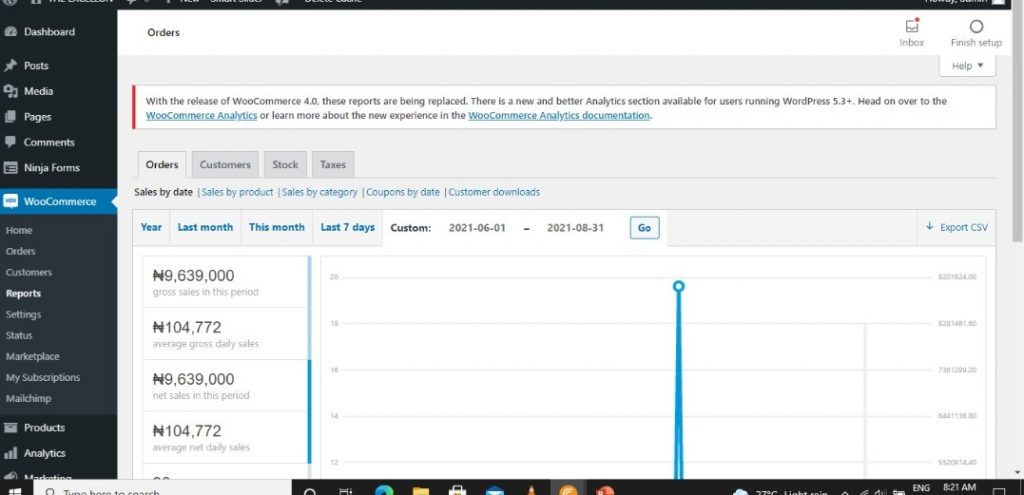This screenshot has height=495, width=1024.
Task: Click the Comments bubble icon
Action: pos(10,142)
